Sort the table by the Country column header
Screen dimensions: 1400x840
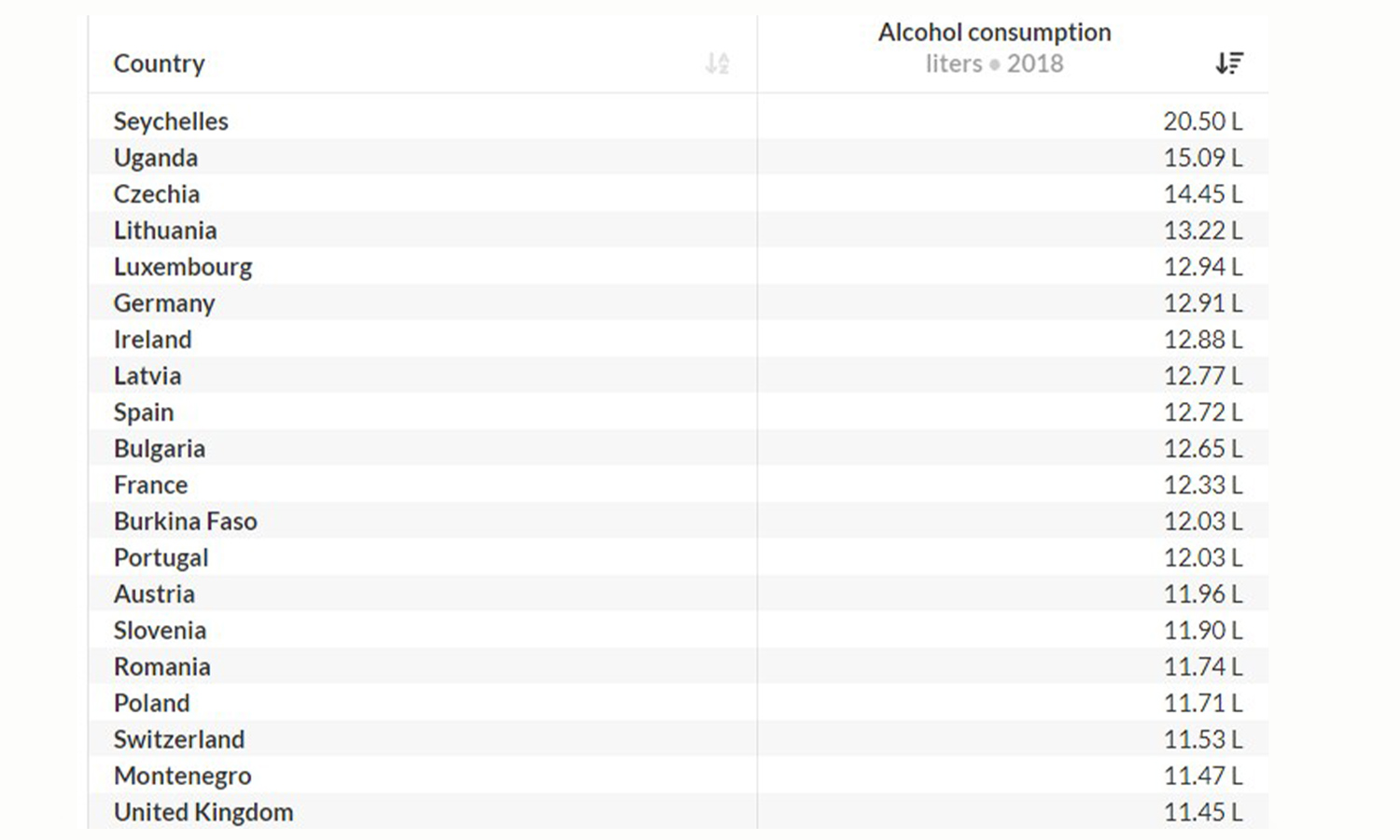pyautogui.click(x=160, y=63)
